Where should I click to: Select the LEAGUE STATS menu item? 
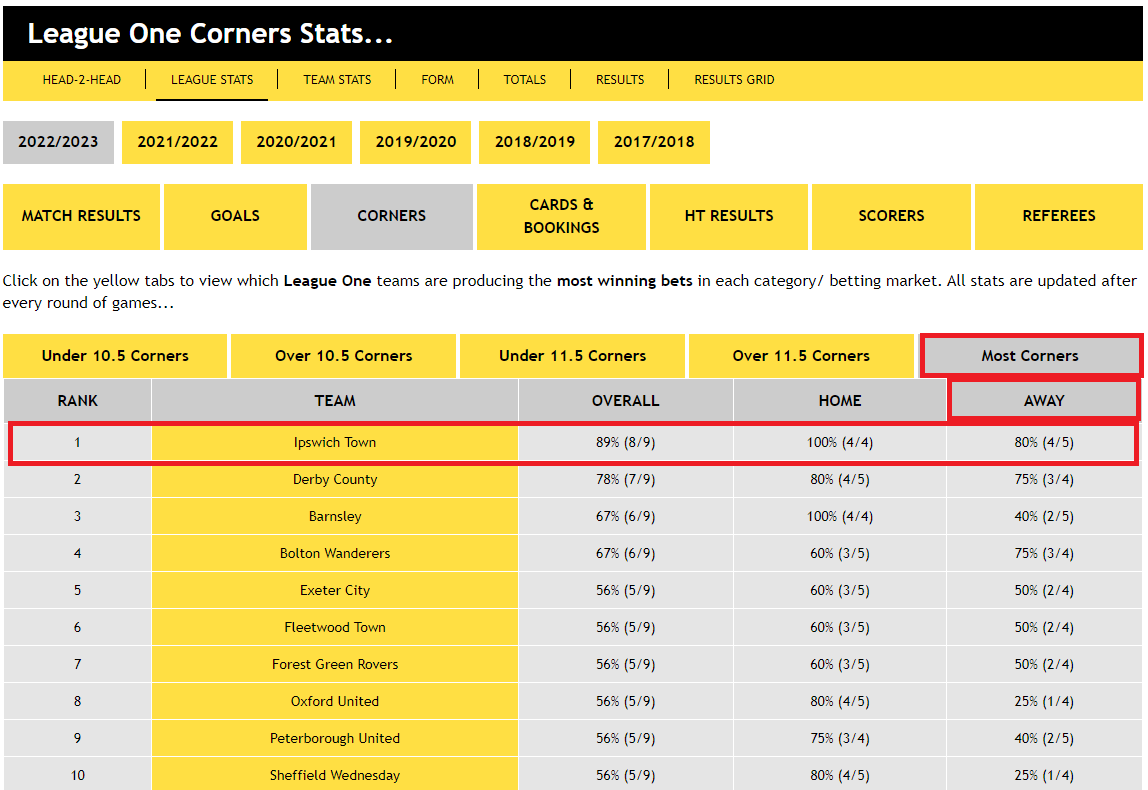click(x=212, y=80)
